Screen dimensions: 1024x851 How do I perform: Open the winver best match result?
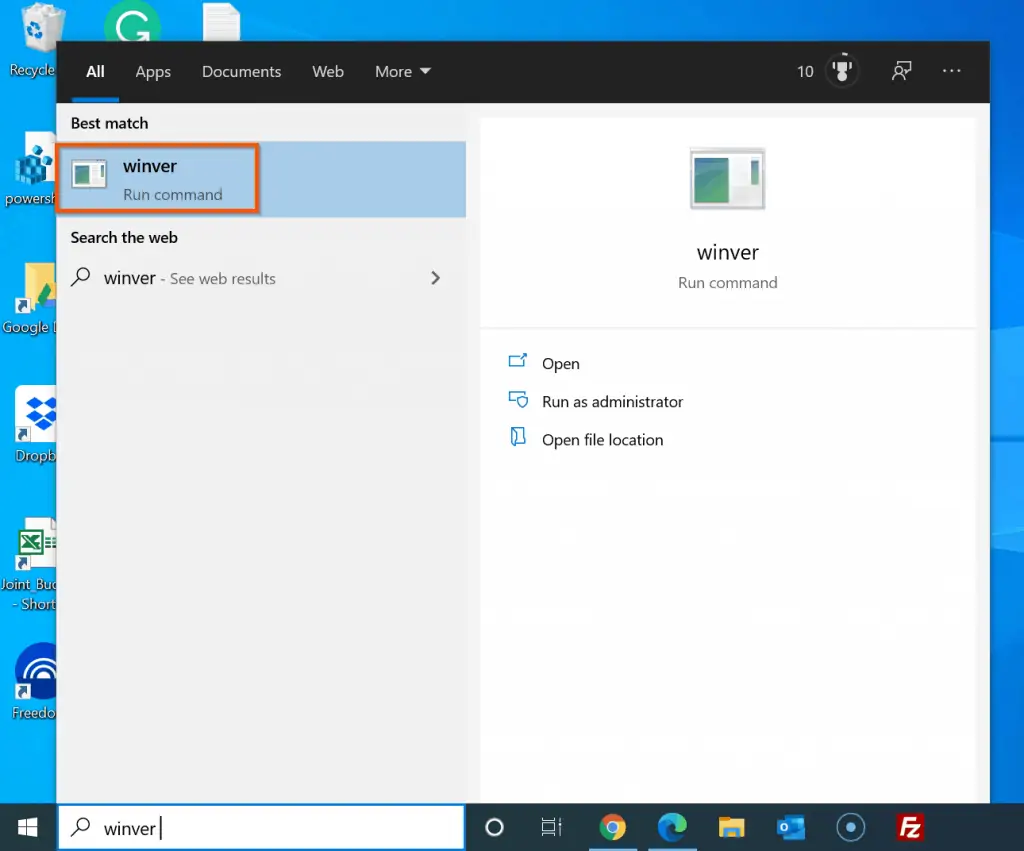tap(261, 179)
